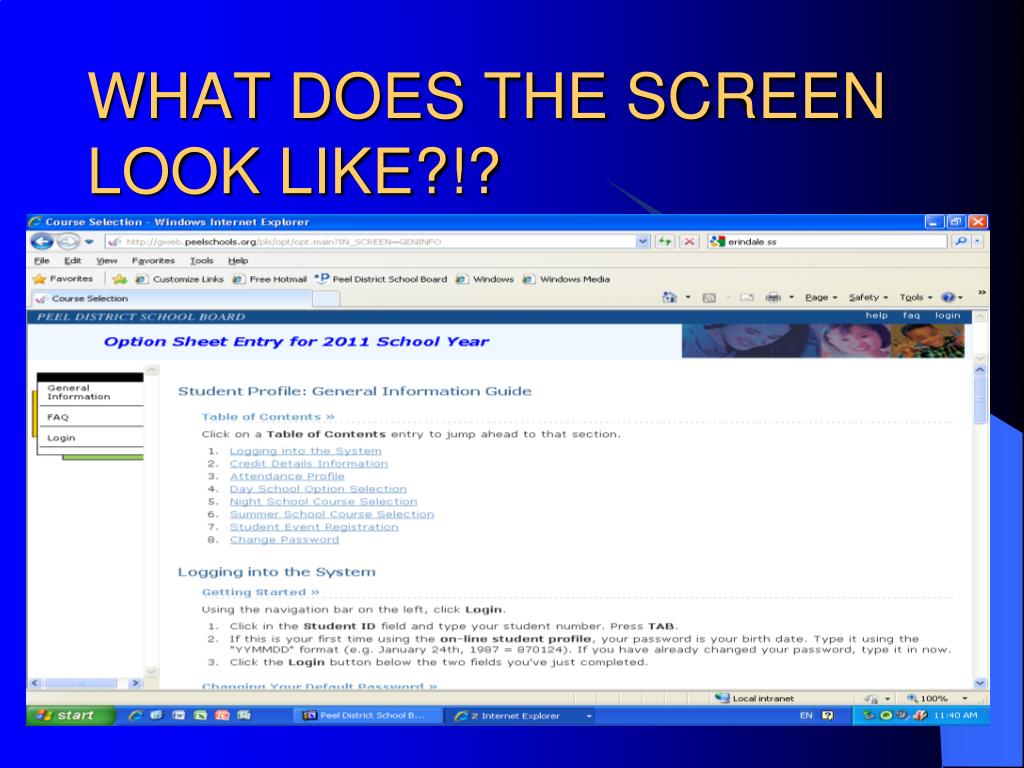Screen dimensions: 1024x768
Task: Open the Tools menu in menu bar
Action: tap(202, 261)
